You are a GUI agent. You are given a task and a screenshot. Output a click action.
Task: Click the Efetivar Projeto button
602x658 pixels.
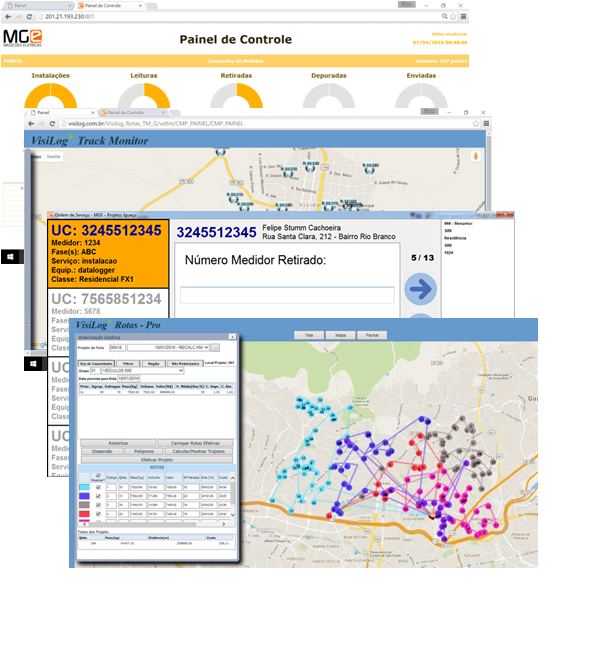(x=157, y=460)
